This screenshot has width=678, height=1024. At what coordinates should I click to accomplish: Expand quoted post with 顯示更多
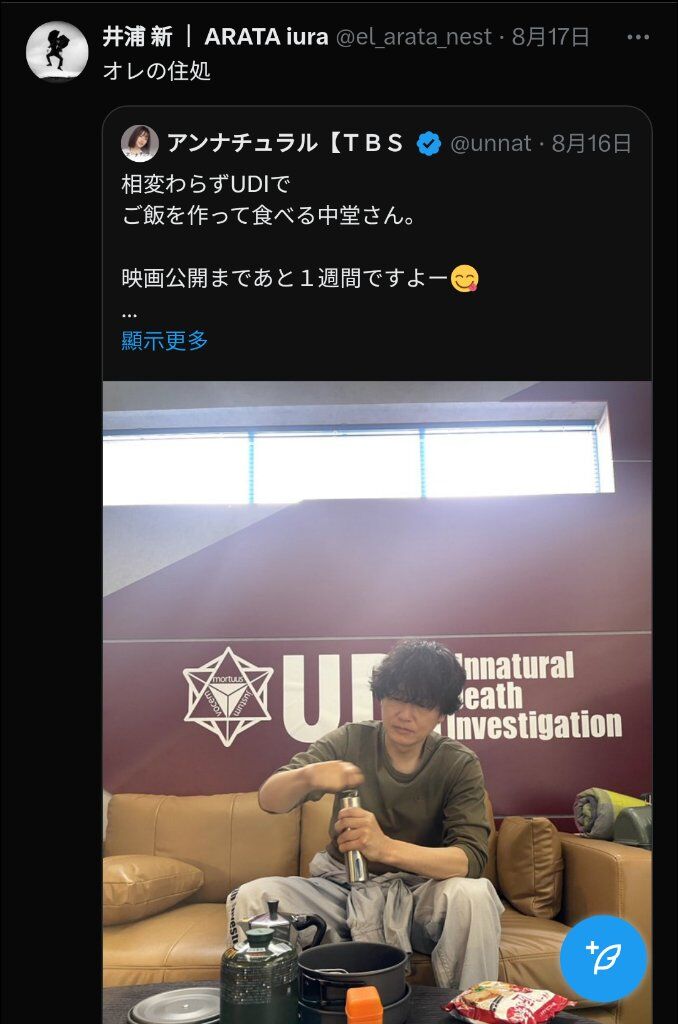point(165,340)
